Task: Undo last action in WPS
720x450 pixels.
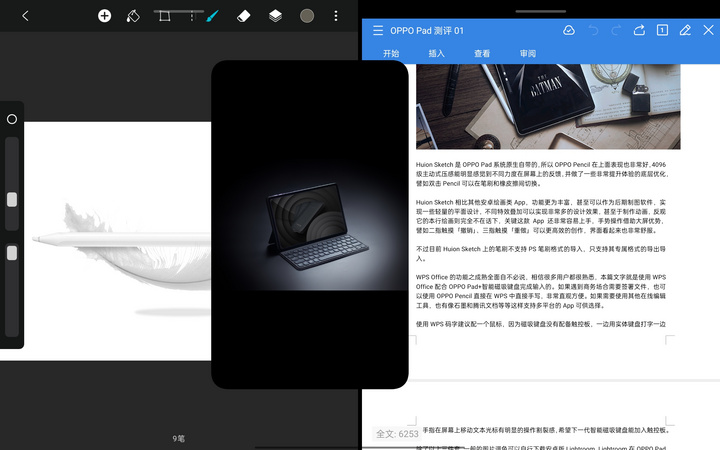Action: point(593,30)
